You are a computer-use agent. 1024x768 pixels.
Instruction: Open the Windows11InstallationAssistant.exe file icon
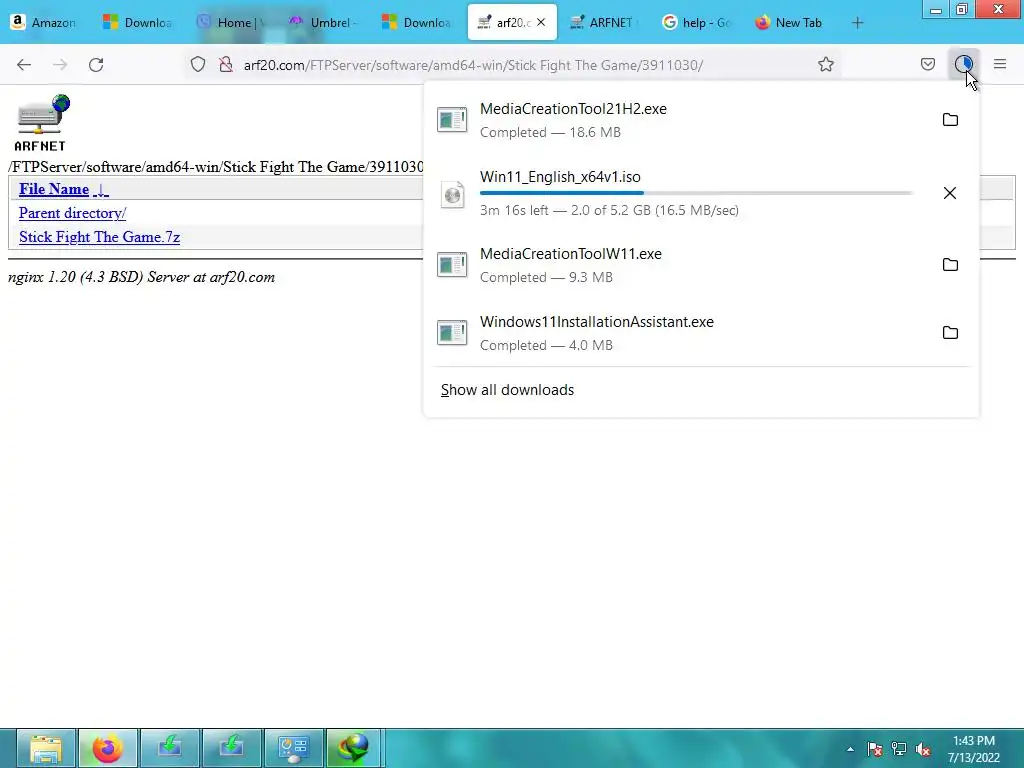tap(452, 332)
